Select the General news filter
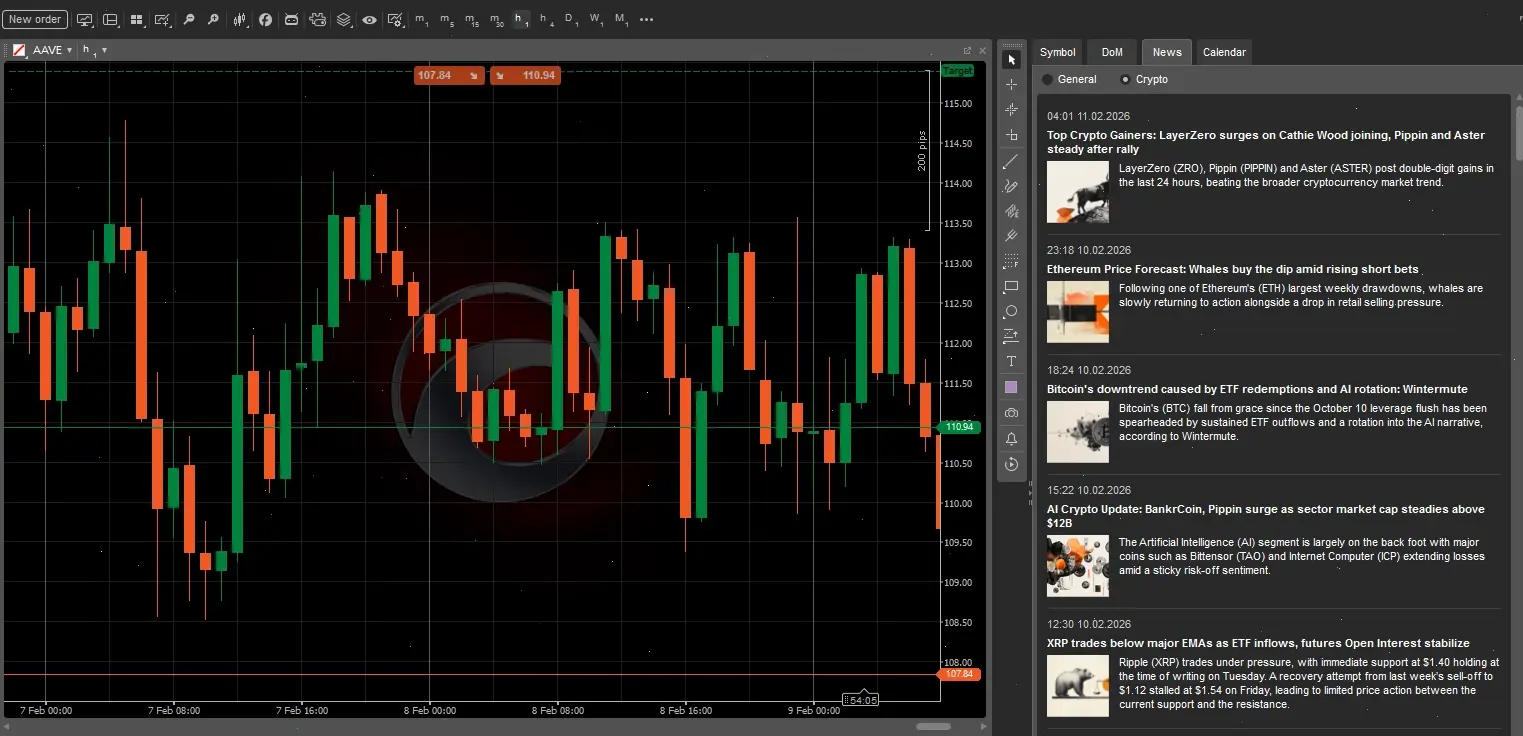Viewport: 1523px width, 736px height. (1070, 79)
